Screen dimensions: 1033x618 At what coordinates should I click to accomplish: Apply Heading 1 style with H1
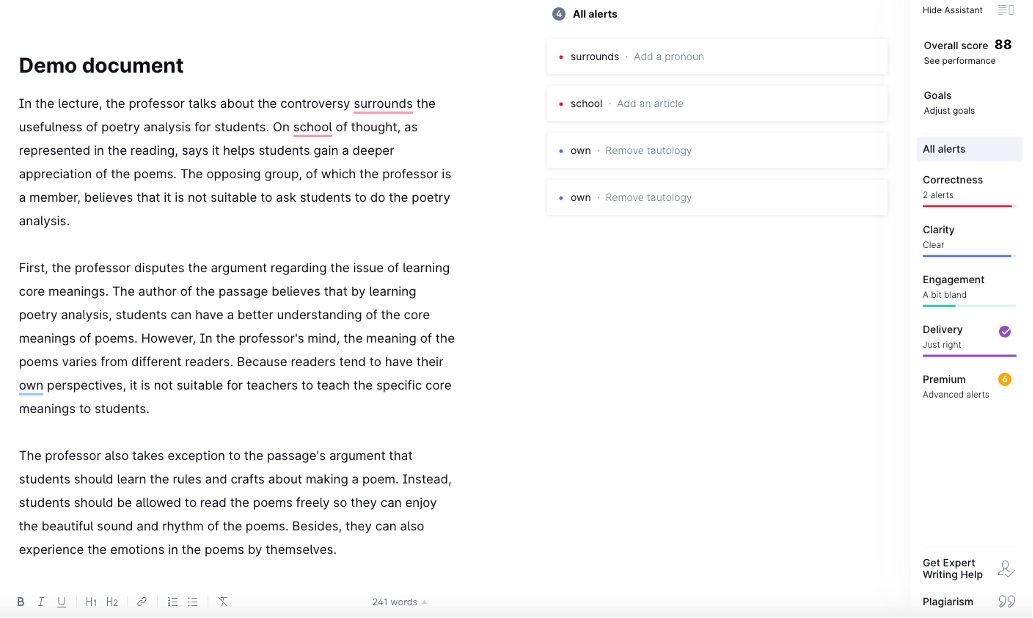point(91,602)
